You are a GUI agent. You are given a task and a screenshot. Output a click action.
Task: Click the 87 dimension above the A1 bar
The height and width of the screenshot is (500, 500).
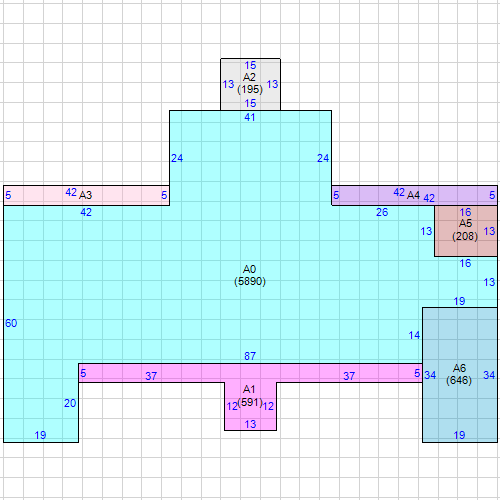click(250, 356)
